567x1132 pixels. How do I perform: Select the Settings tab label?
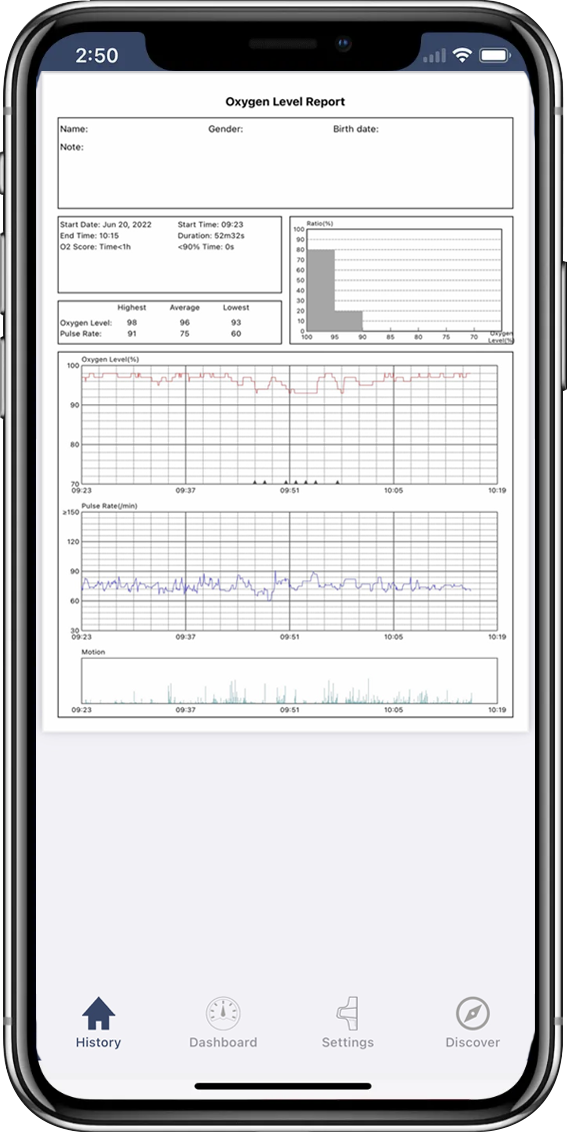(x=347, y=1042)
